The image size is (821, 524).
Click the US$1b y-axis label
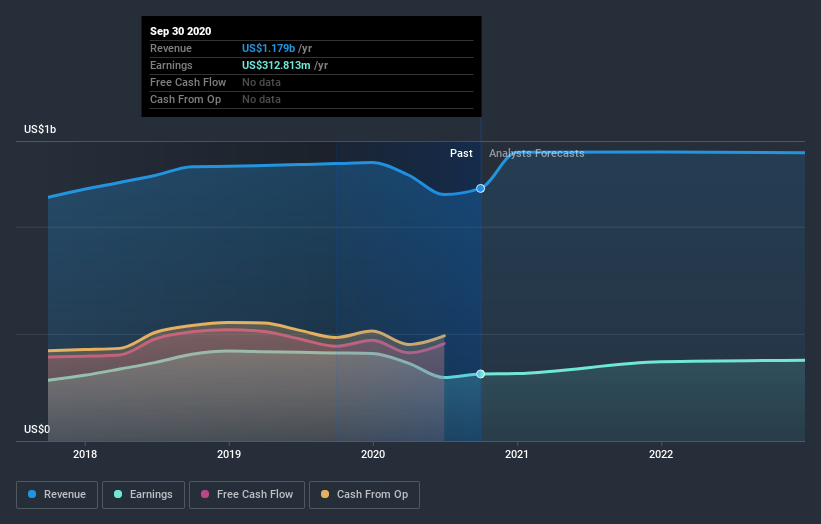[40, 129]
